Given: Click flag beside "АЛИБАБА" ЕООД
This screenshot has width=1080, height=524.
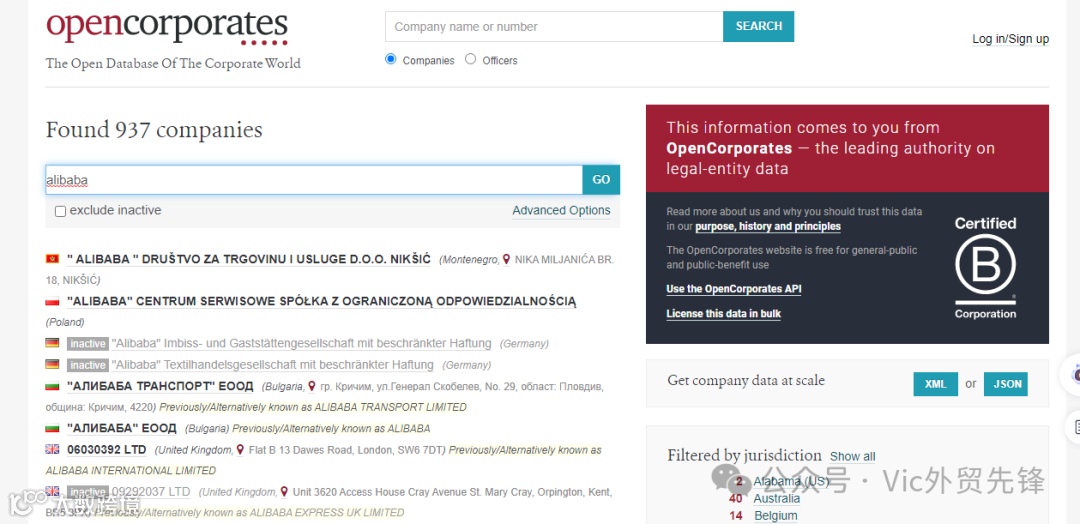Looking at the screenshot, I should pos(52,428).
